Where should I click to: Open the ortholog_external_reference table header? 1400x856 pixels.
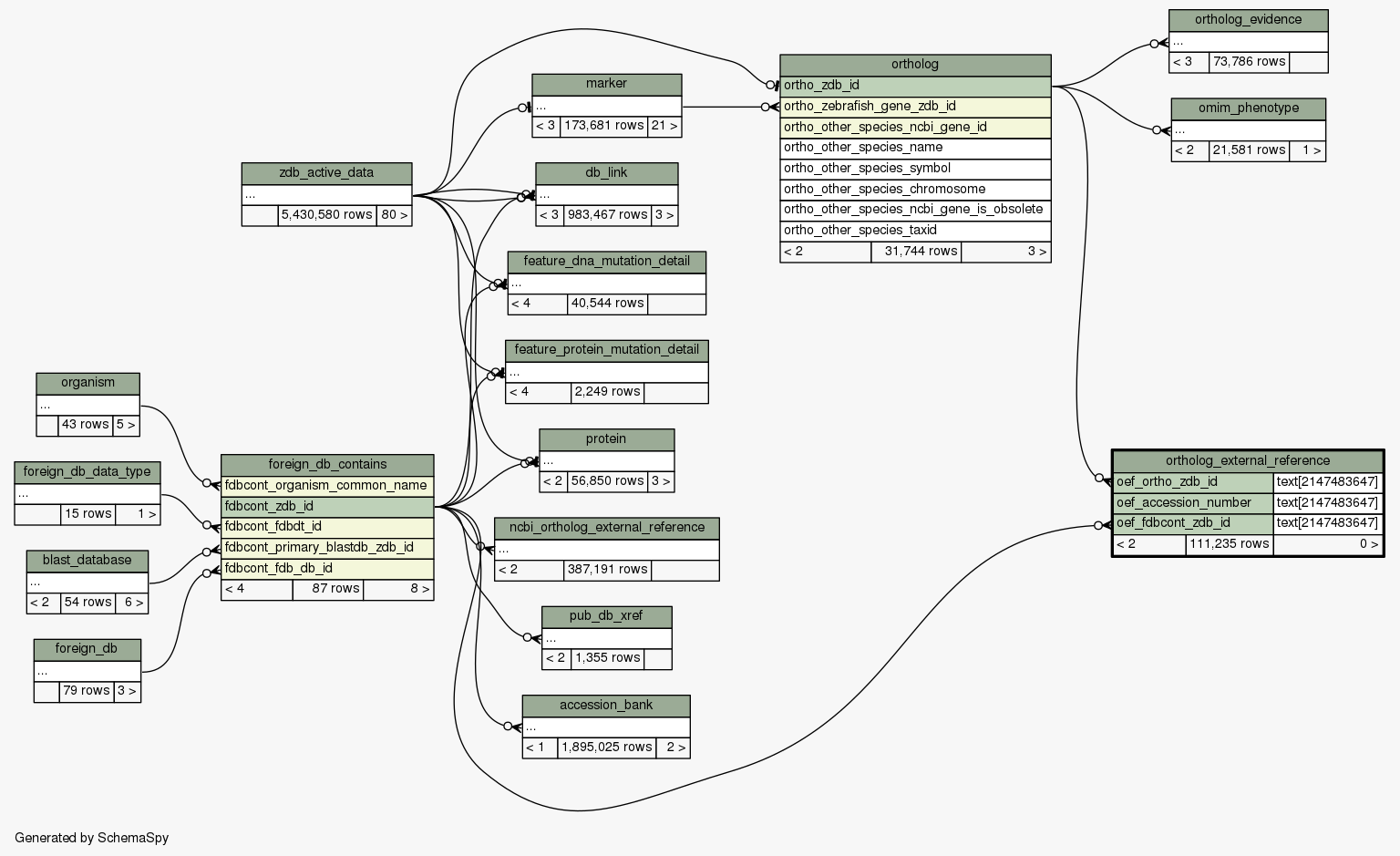pos(1247,461)
